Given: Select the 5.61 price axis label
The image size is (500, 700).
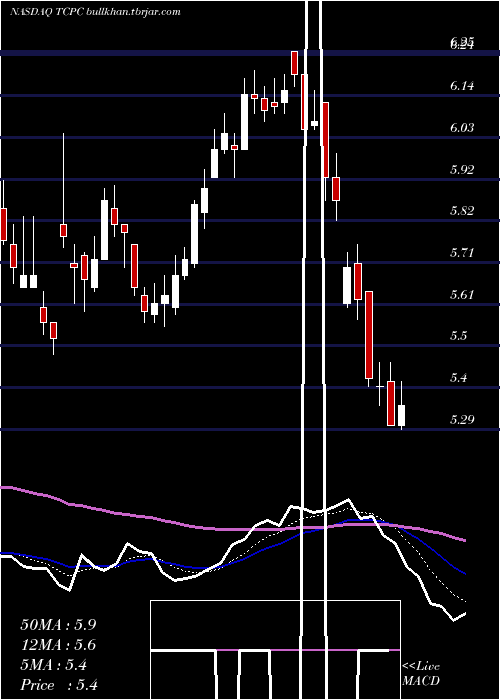Looking at the screenshot, I should click(462, 294).
